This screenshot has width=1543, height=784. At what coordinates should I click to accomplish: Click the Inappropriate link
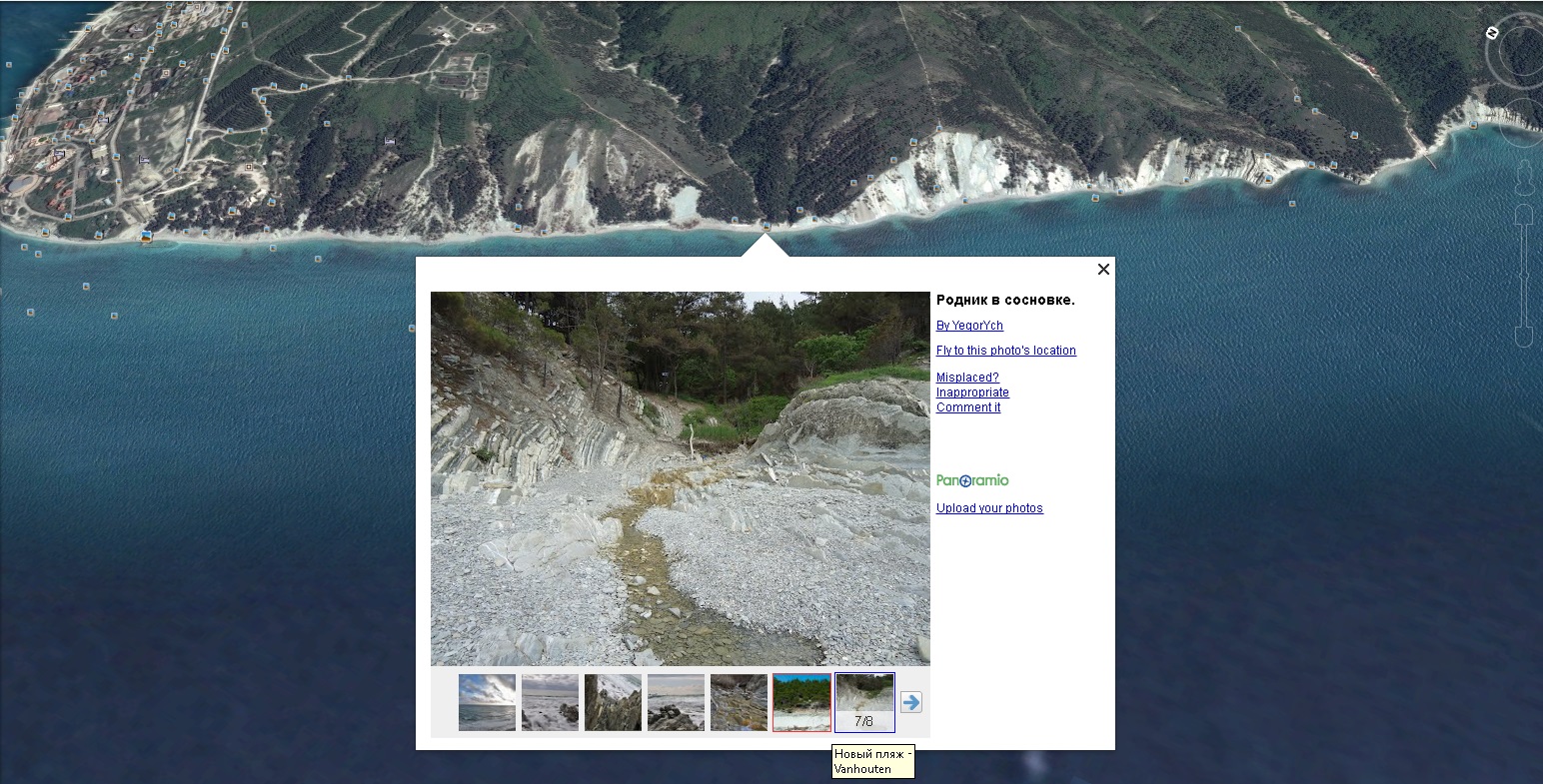tap(972, 392)
